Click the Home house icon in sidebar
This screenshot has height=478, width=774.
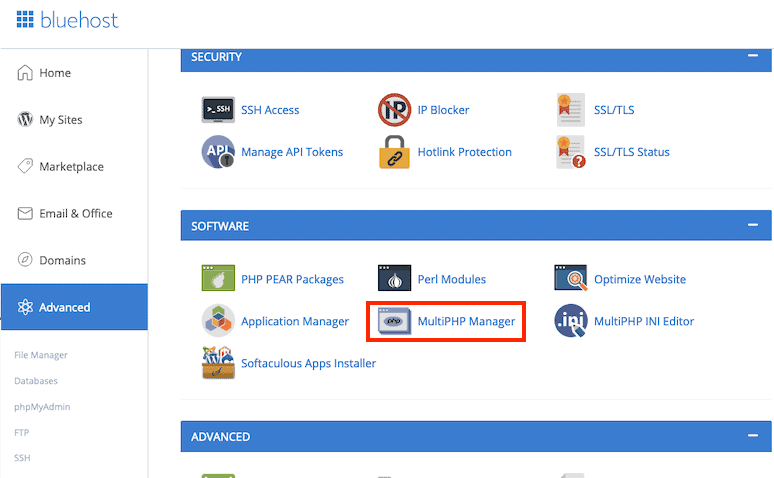click(x=25, y=73)
